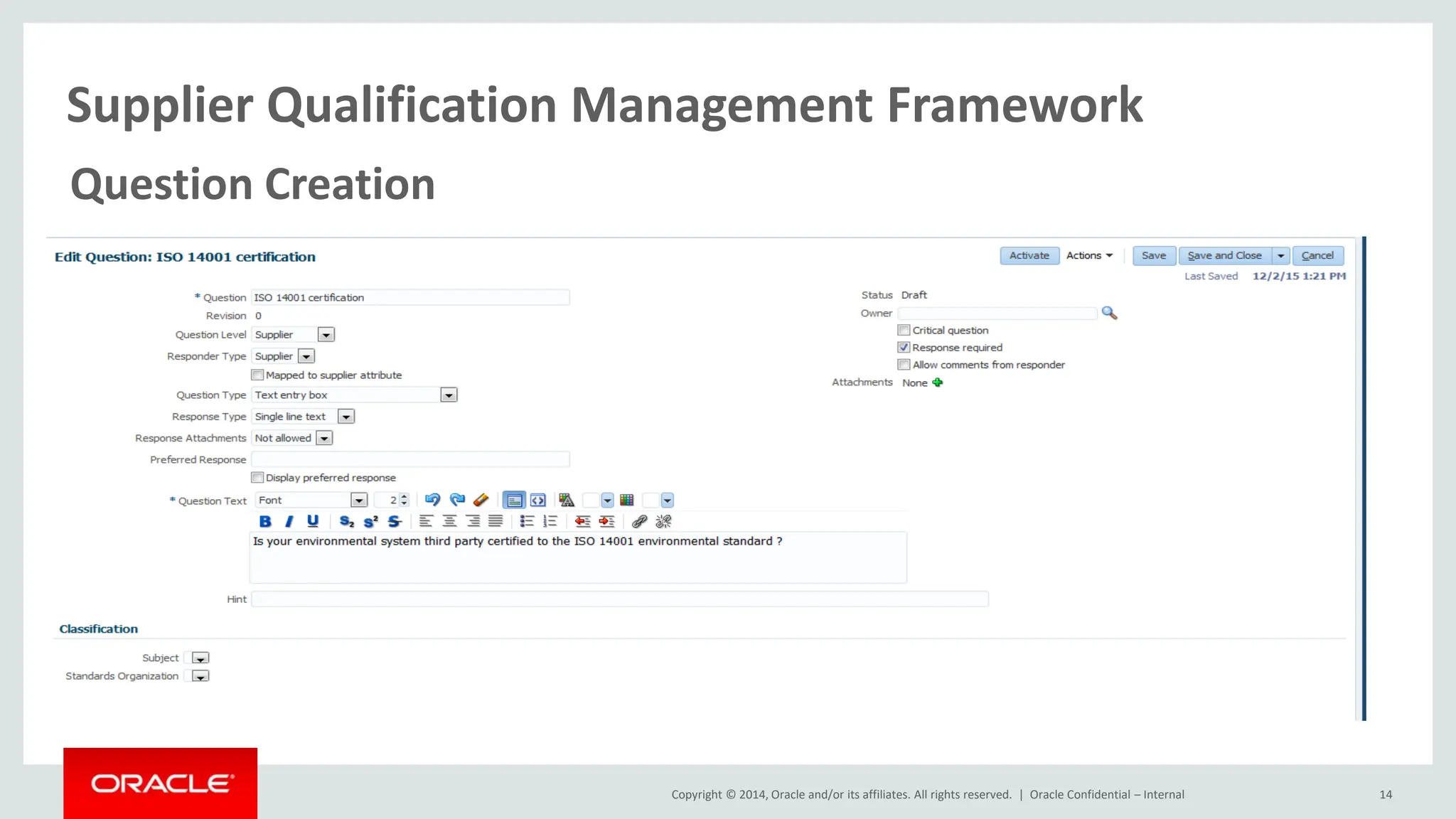1456x819 pixels.
Task: Apply strikethrough formatting
Action: click(395, 521)
